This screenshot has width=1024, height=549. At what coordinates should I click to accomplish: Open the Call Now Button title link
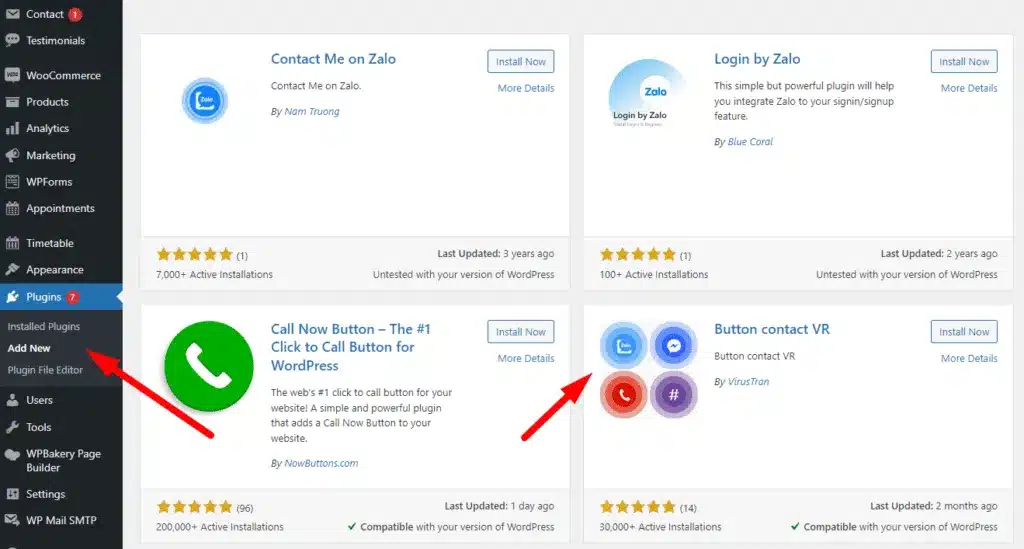point(351,347)
